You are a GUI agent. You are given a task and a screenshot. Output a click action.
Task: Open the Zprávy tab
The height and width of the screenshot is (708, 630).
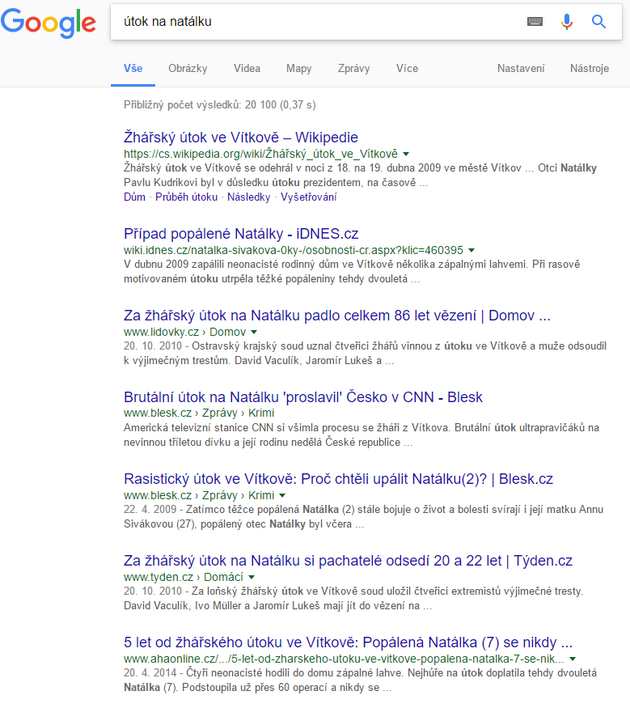354,69
